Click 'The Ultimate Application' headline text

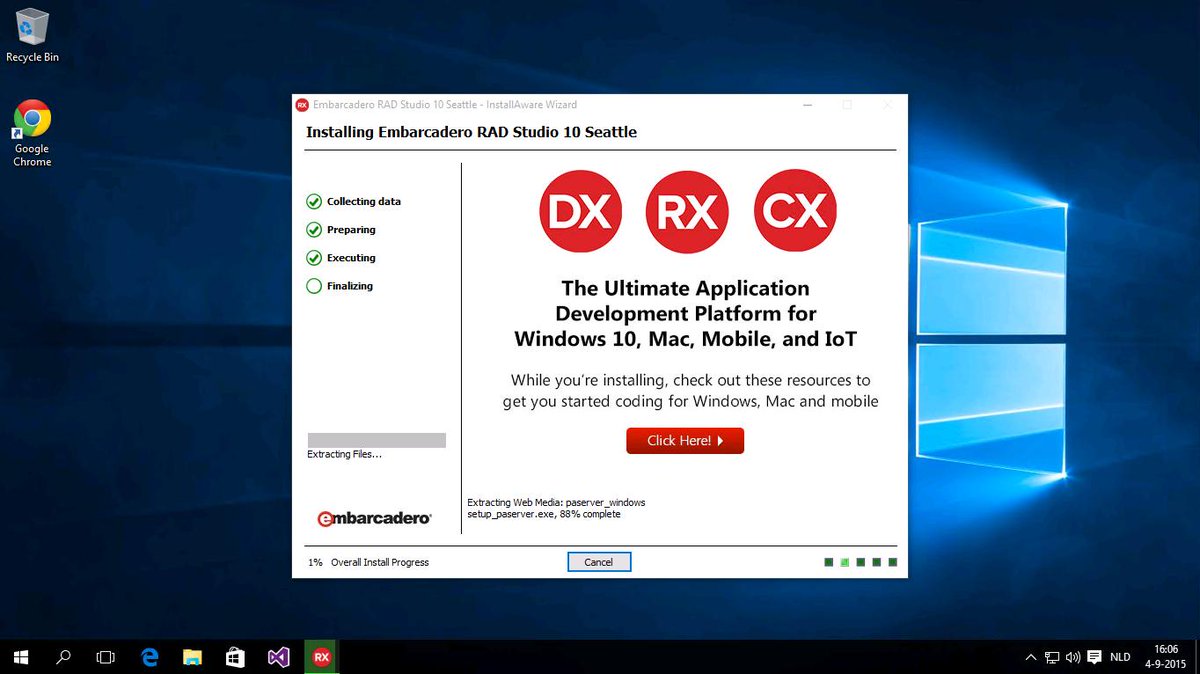pyautogui.click(x=685, y=288)
